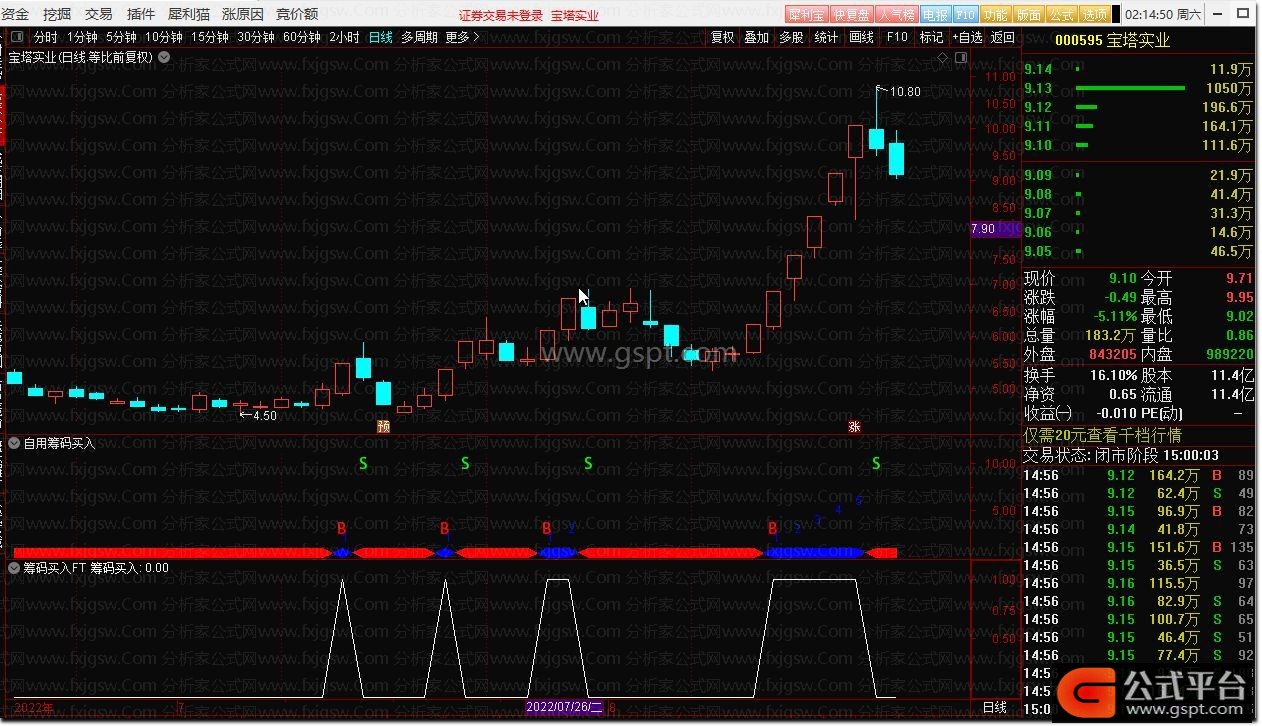Expand the 宝塔实业 main chart indicator dropdown
Viewport: 1262px width, 726px height.
[x=164, y=57]
